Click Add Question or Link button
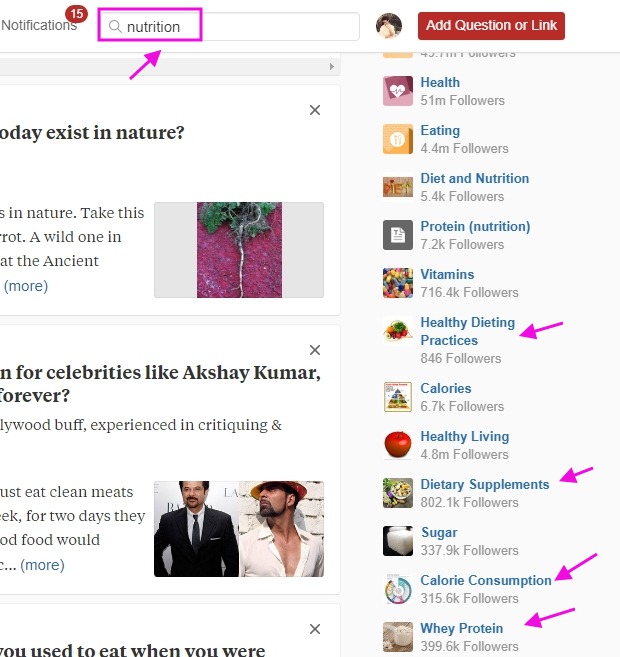Screen dimensions: 620x657 [x=491, y=26]
